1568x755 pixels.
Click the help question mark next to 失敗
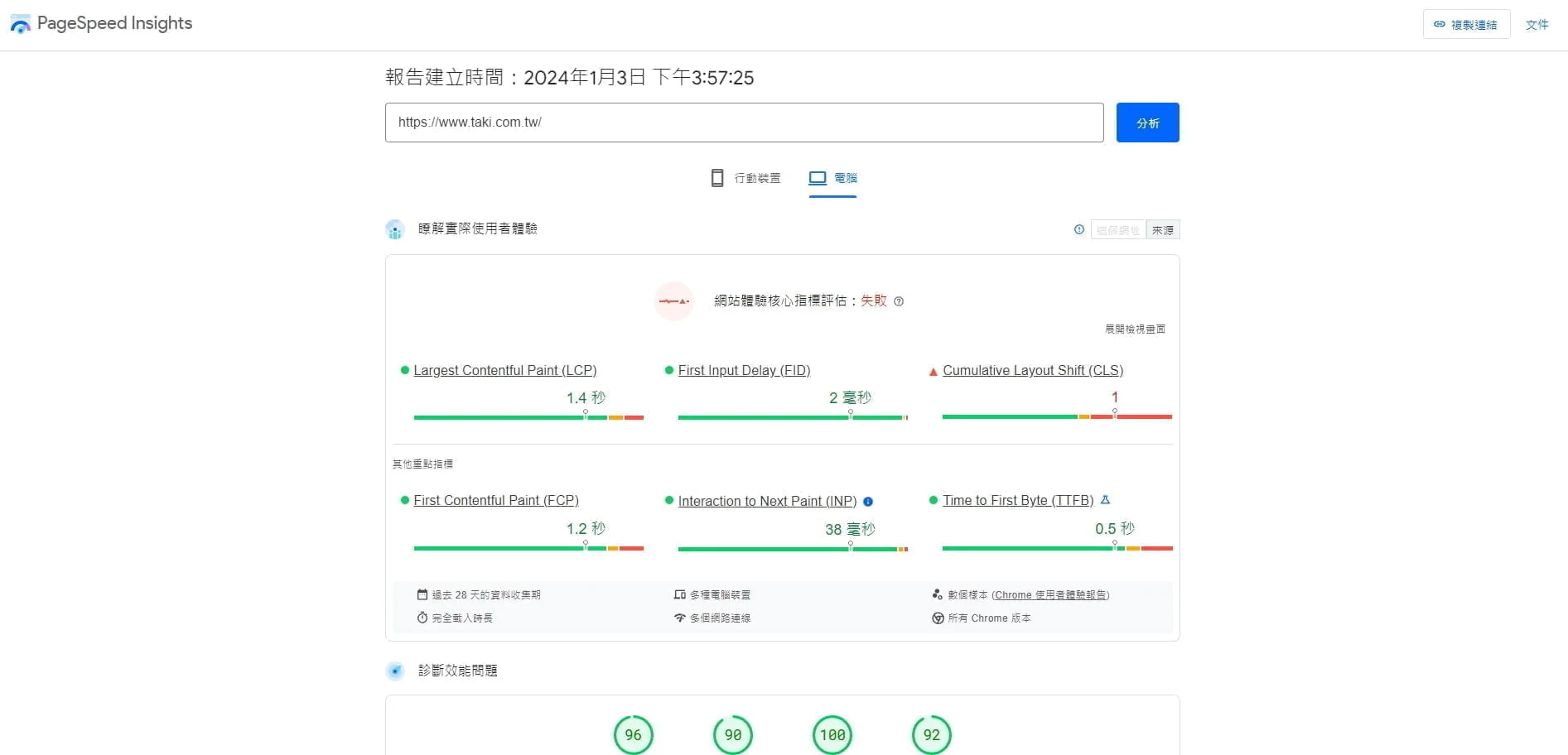coord(899,301)
